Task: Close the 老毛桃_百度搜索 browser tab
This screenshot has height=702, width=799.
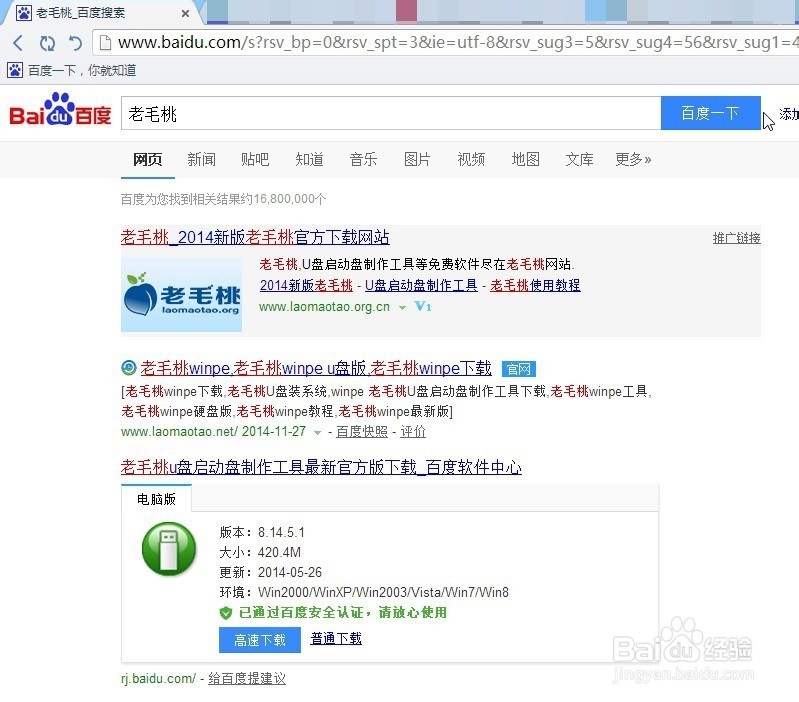Action: (x=185, y=14)
